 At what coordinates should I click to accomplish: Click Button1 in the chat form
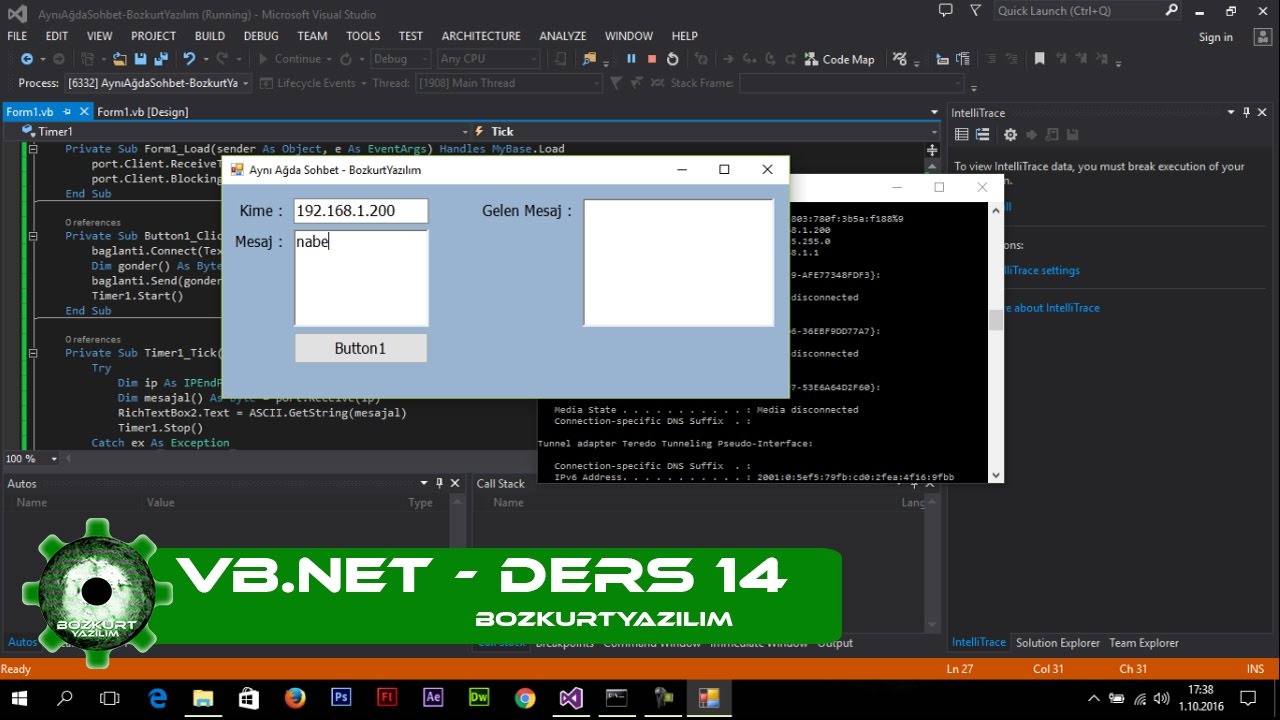coord(361,348)
